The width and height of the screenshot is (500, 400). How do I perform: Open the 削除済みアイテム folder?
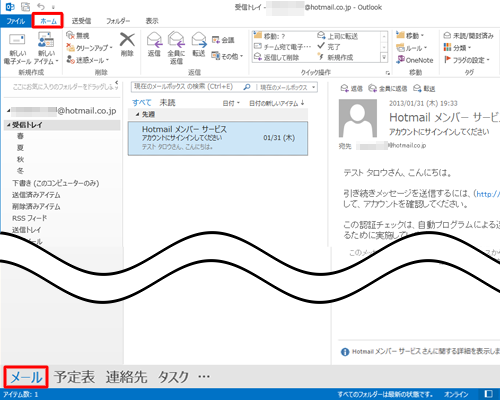[x=36, y=206]
